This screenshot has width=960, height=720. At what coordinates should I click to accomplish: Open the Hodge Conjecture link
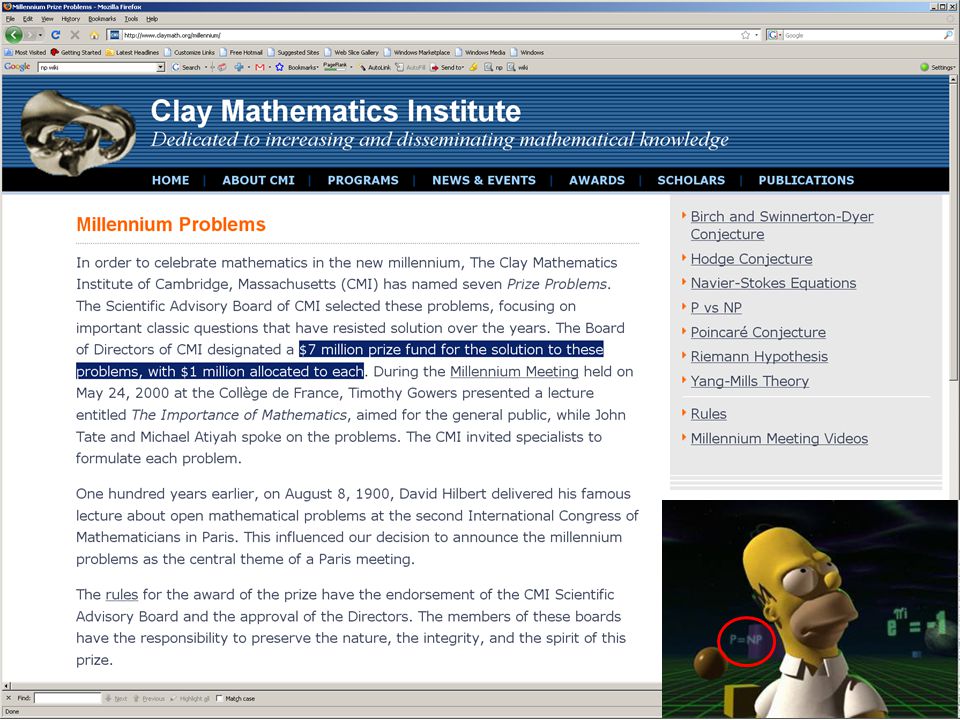pos(751,259)
